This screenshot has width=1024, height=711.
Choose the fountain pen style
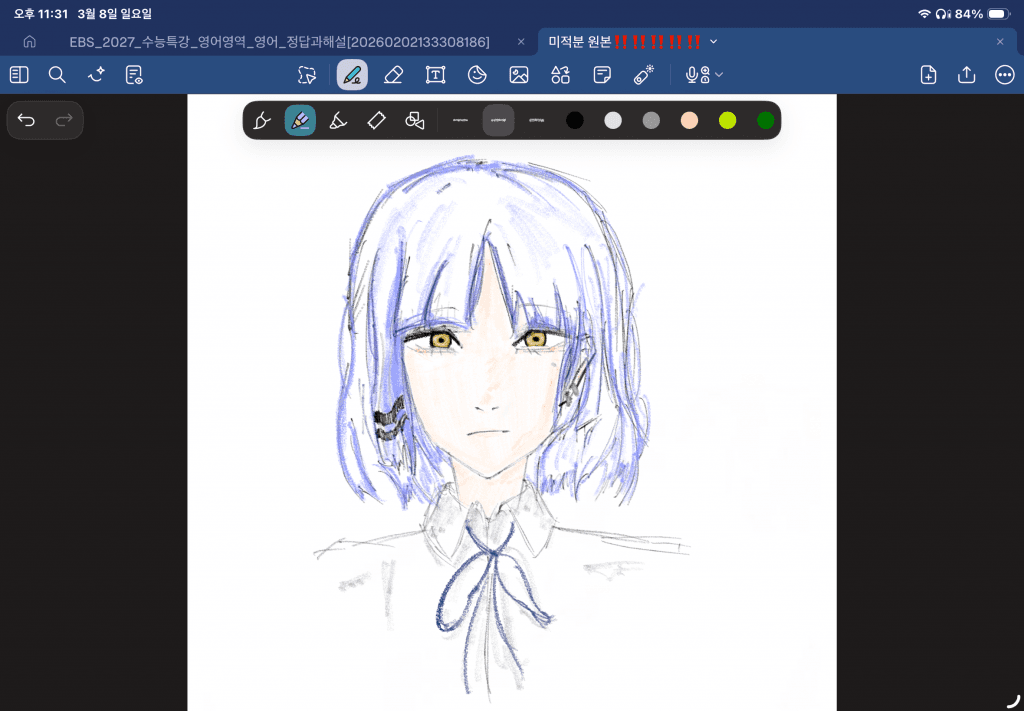pyautogui.click(x=262, y=121)
